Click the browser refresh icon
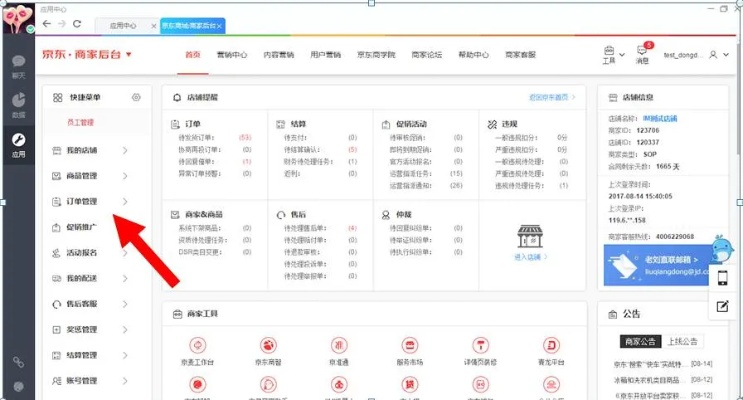This screenshot has width=743, height=400. [78, 23]
